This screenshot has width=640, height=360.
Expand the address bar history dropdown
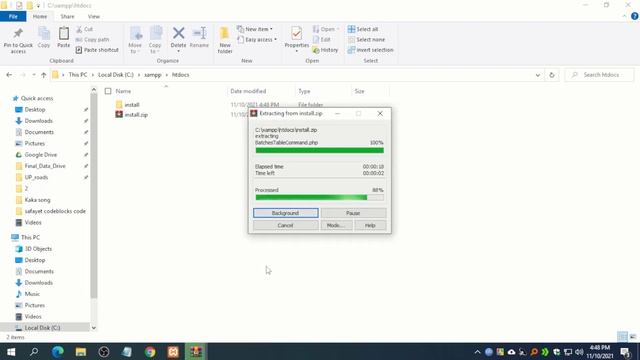[x=538, y=75]
